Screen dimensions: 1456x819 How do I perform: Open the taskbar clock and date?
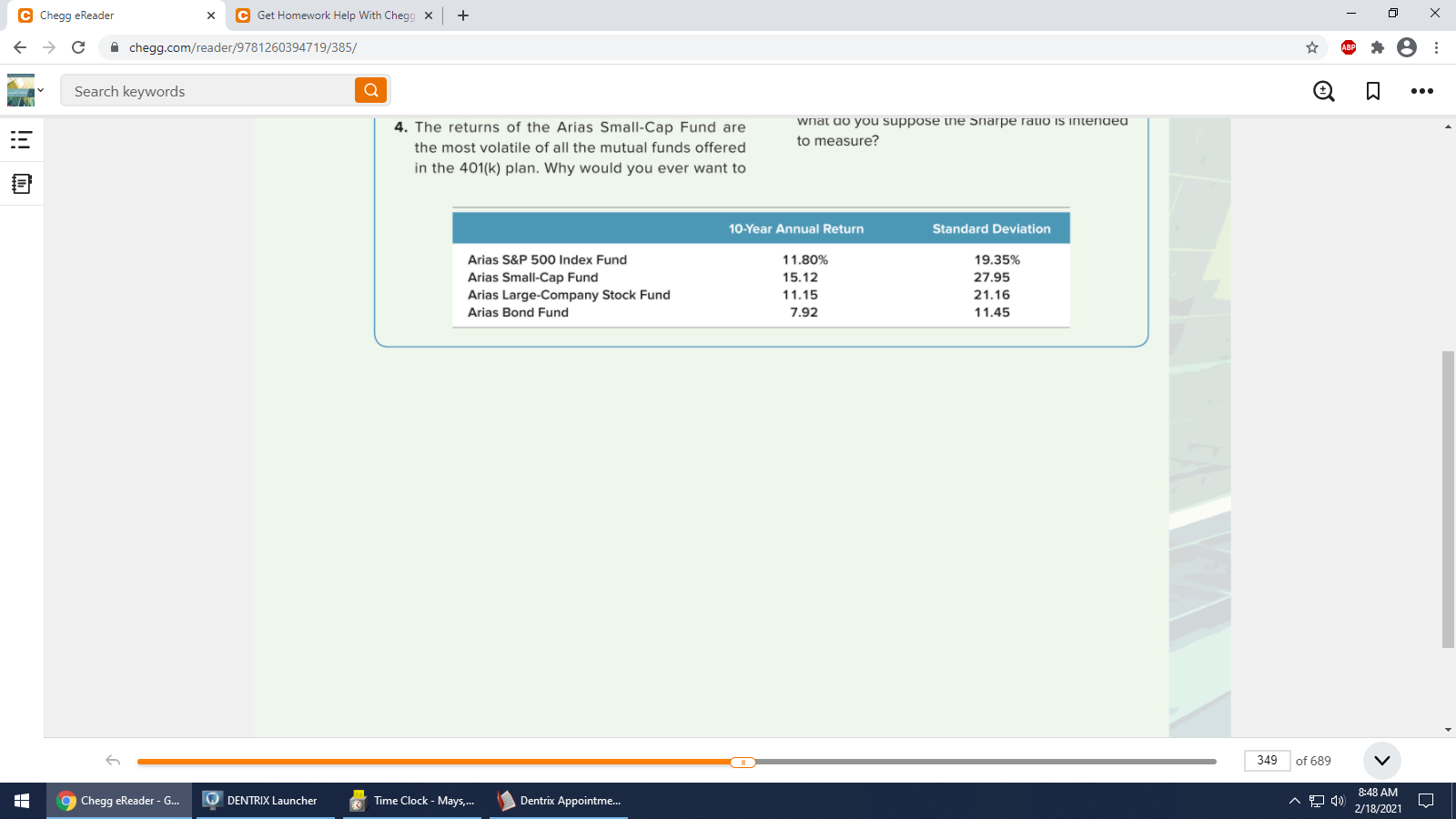[x=1378, y=801]
